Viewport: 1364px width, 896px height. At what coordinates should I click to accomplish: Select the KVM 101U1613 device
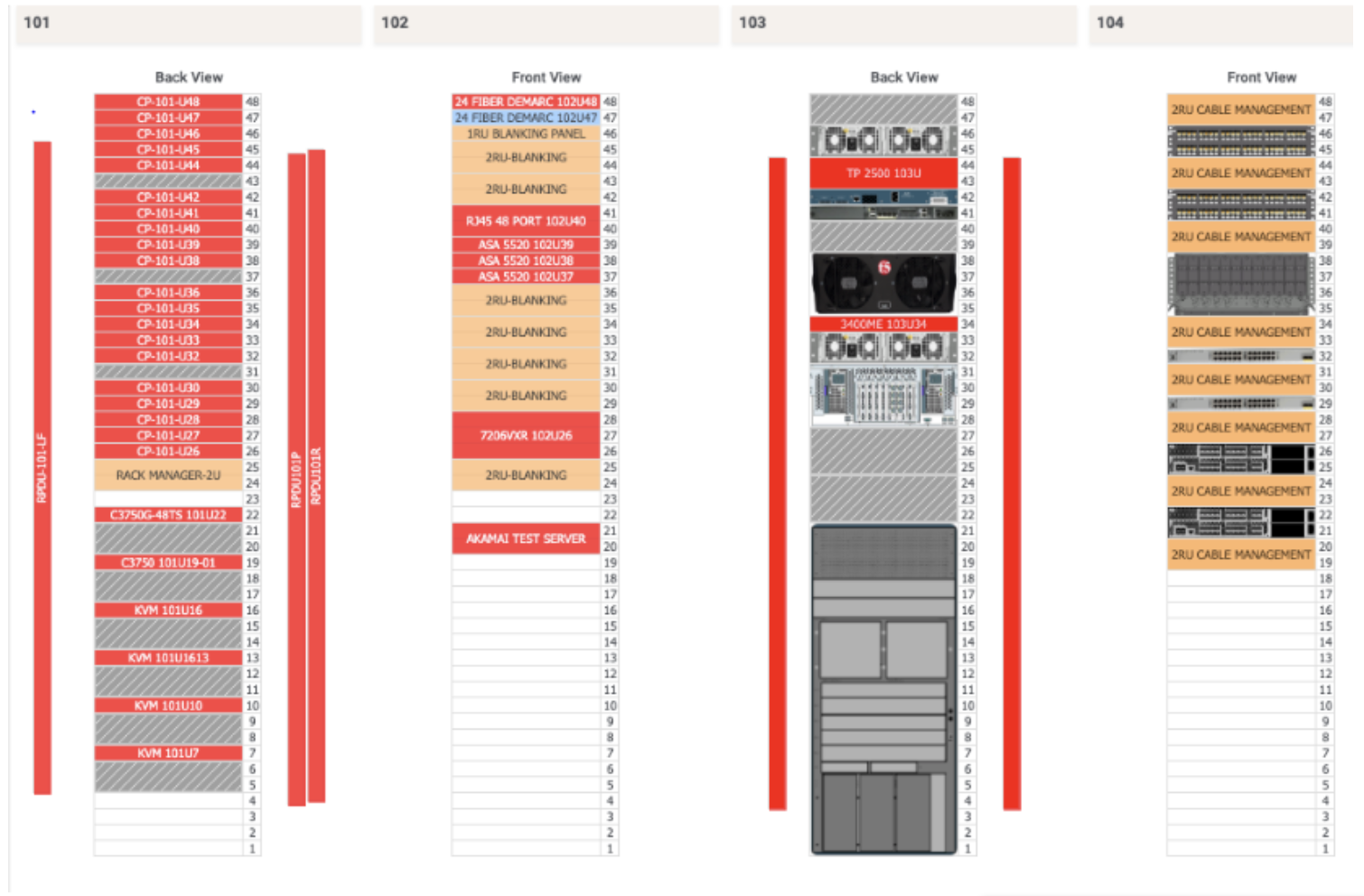click(x=168, y=658)
